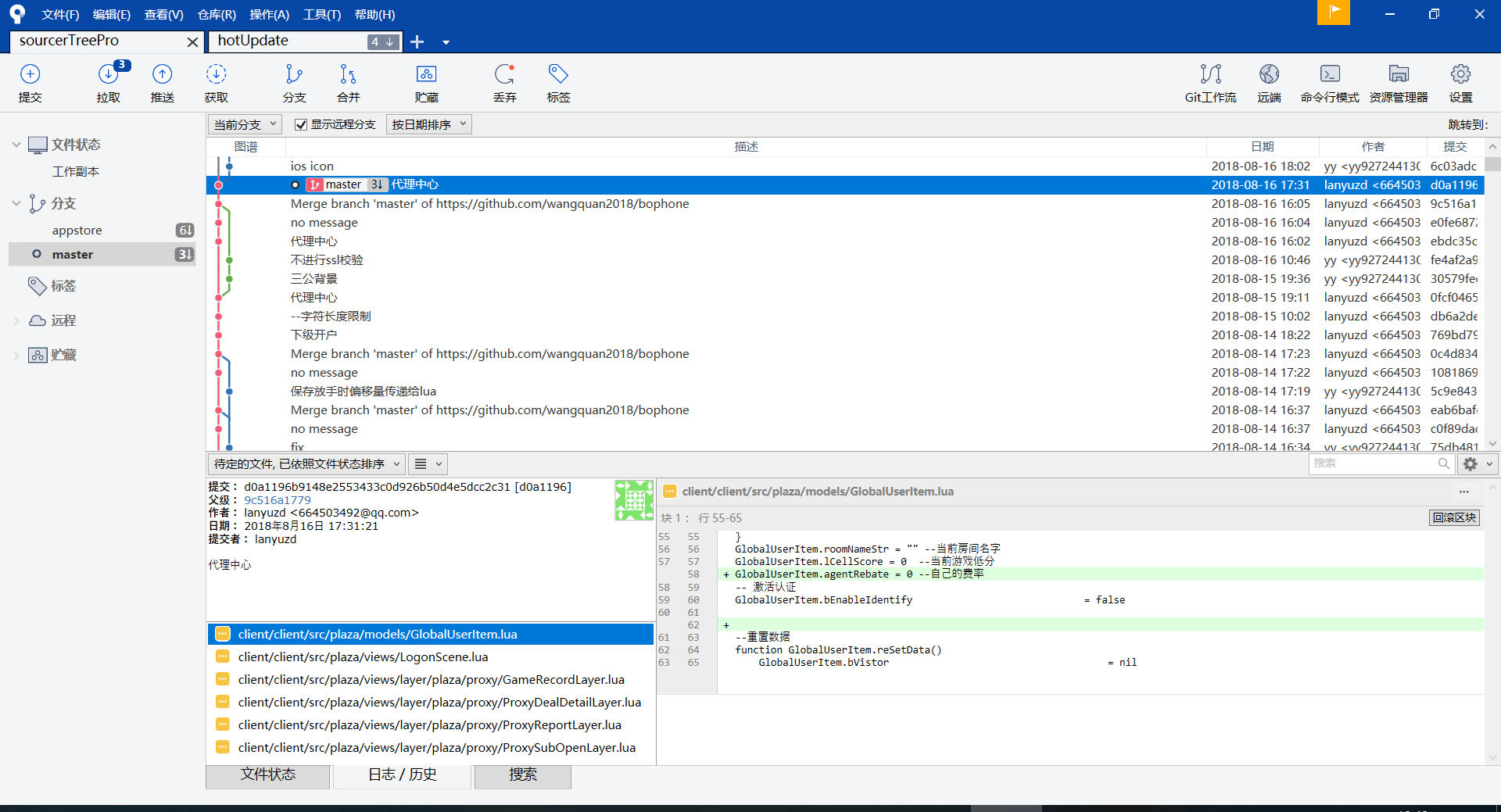Open the 查看(V) menu
The width and height of the screenshot is (1501, 812).
click(x=164, y=14)
